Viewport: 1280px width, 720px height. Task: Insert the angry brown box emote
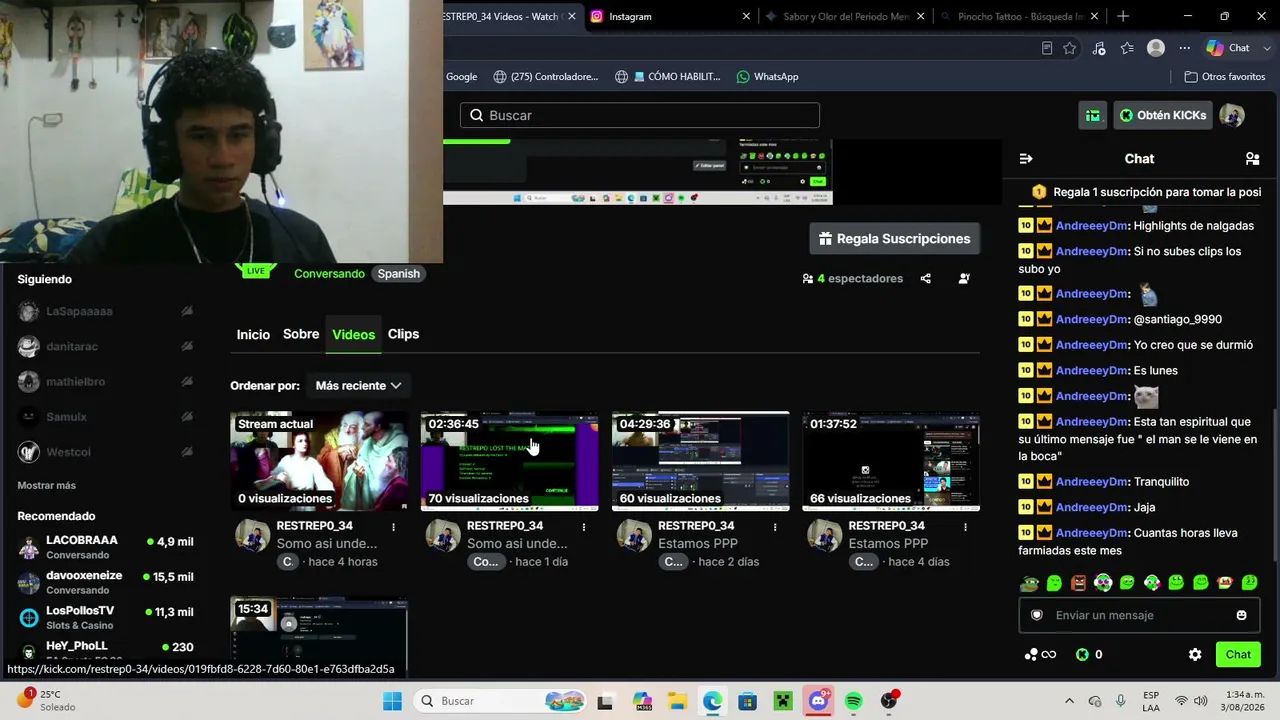1078,583
